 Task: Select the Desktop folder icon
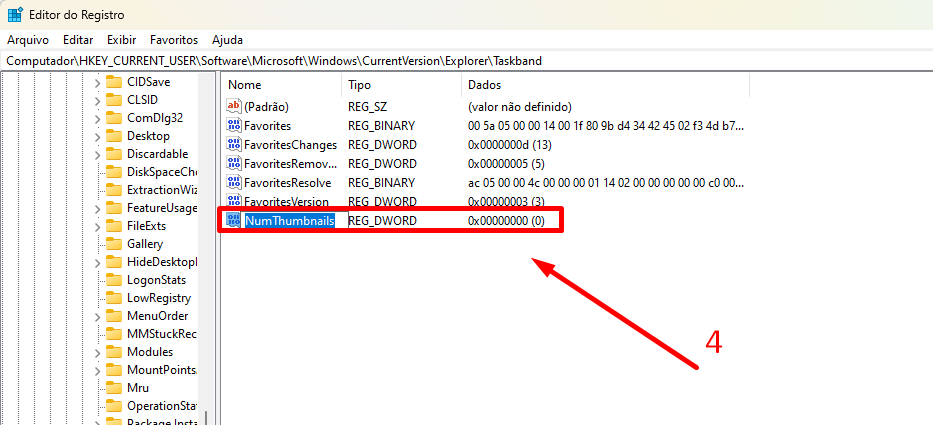coord(114,136)
